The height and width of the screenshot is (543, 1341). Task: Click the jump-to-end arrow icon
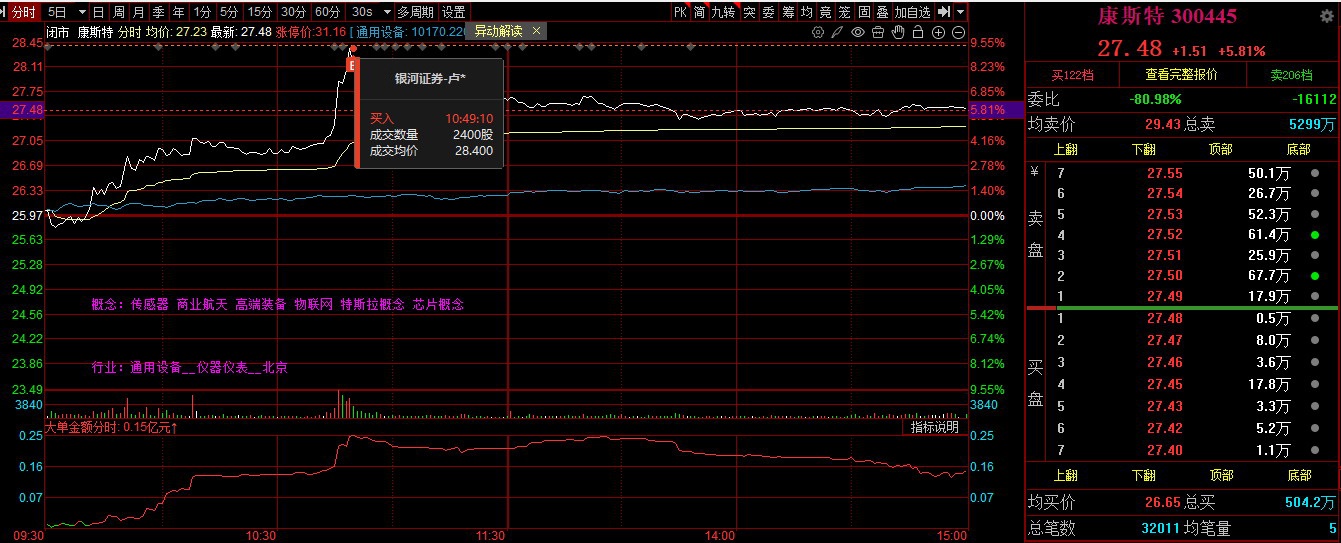943,12
